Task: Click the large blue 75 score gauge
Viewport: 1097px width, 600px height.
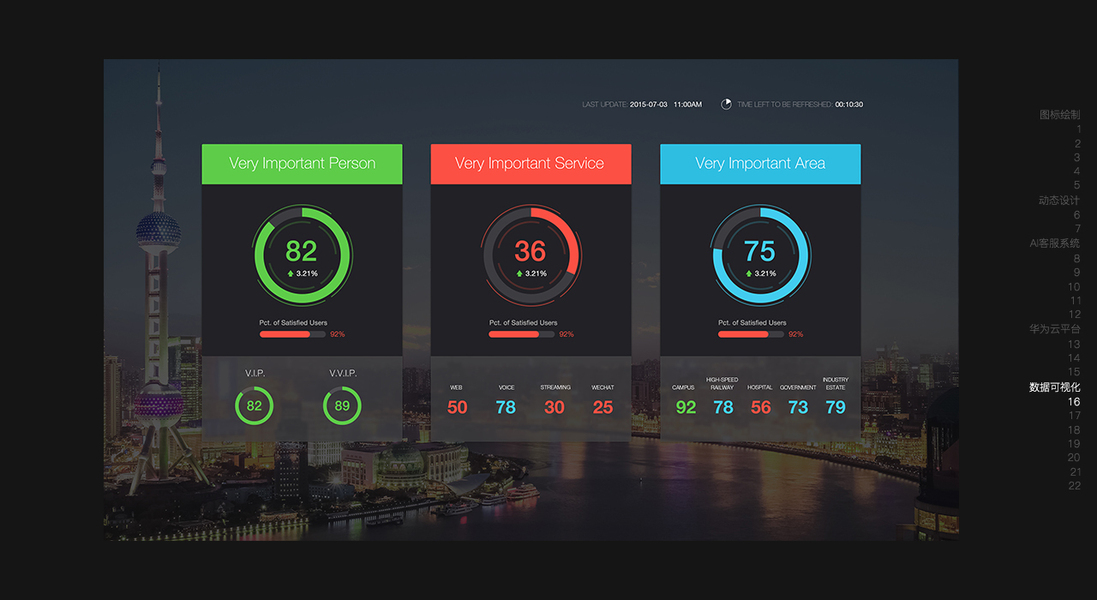Action: pyautogui.click(x=760, y=255)
